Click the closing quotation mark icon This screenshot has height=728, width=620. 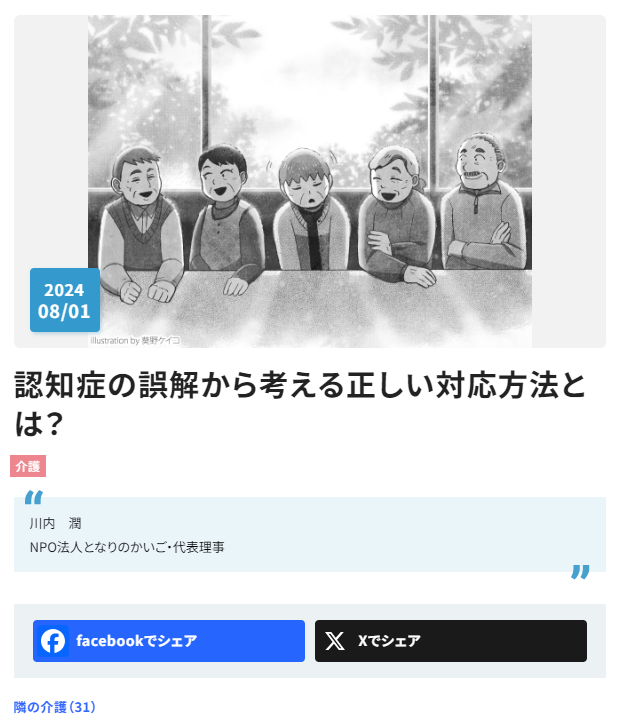click(x=581, y=572)
